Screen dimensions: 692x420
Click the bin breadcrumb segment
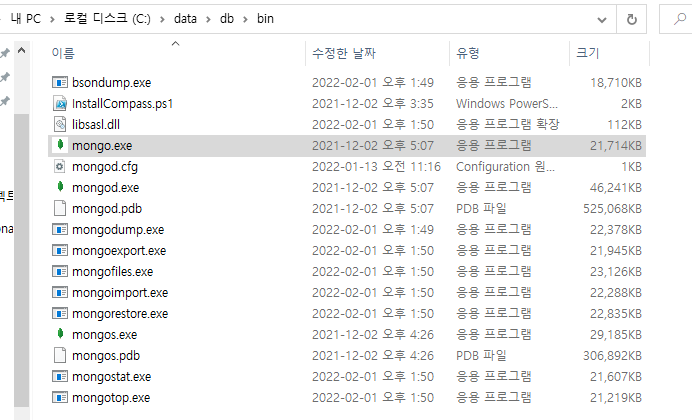coord(265,19)
